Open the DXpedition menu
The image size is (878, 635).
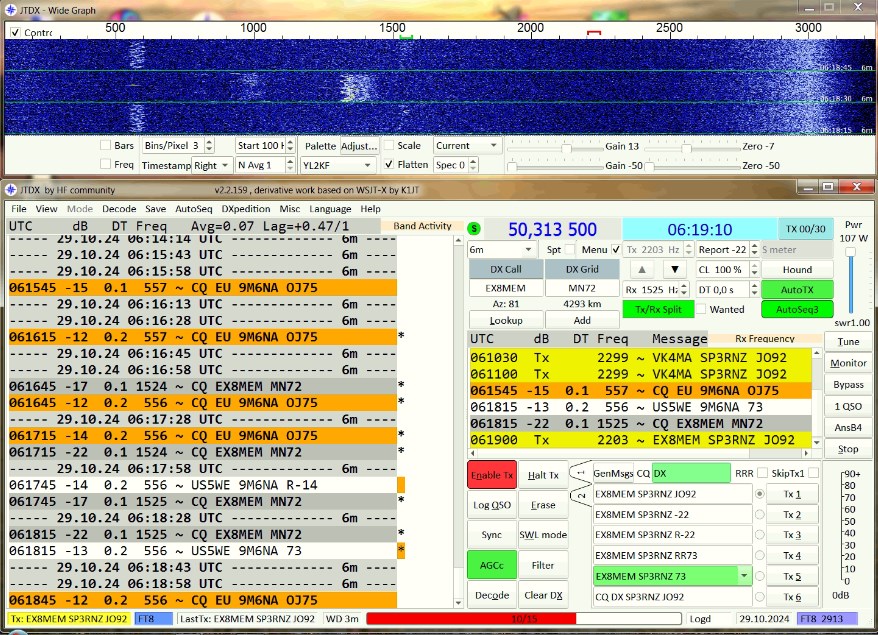pos(246,208)
